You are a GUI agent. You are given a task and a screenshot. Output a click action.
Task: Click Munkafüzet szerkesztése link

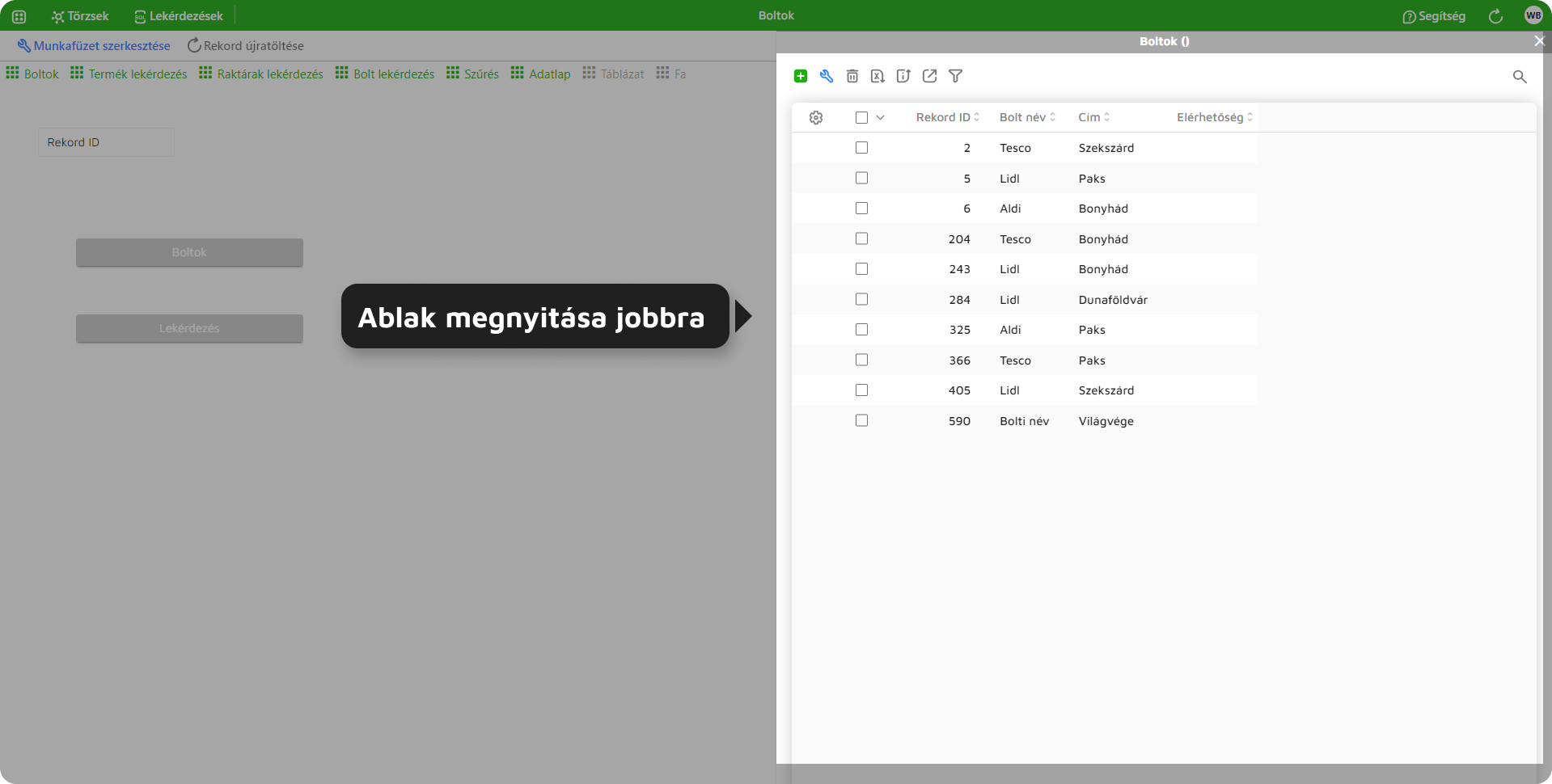(94, 46)
